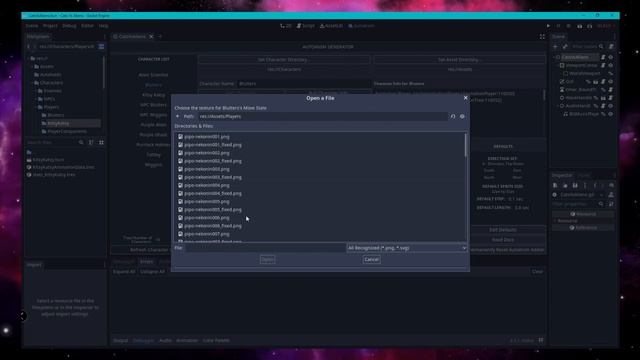Click the File name input field
This screenshot has width=640, height=360.
tap(264, 248)
